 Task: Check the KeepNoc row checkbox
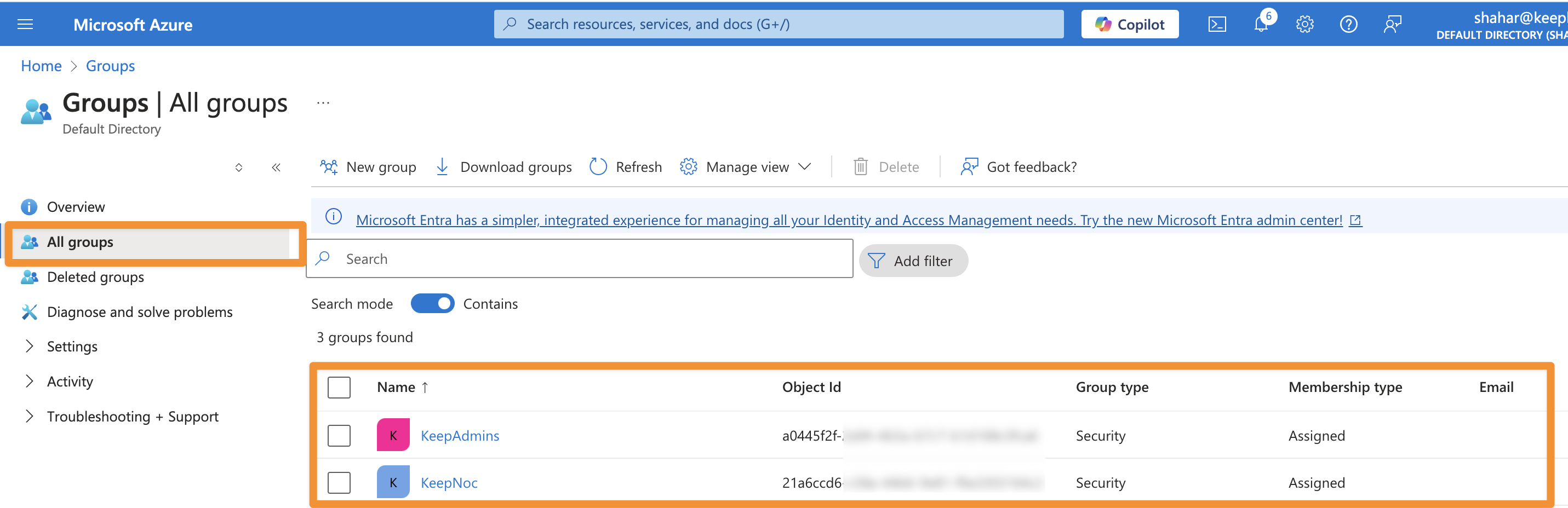(x=339, y=483)
